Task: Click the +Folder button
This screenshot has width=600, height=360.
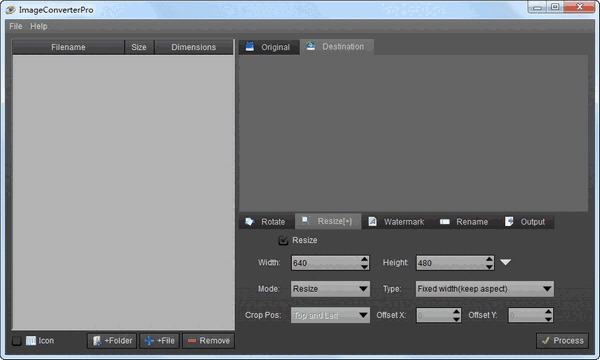Action: pos(112,340)
